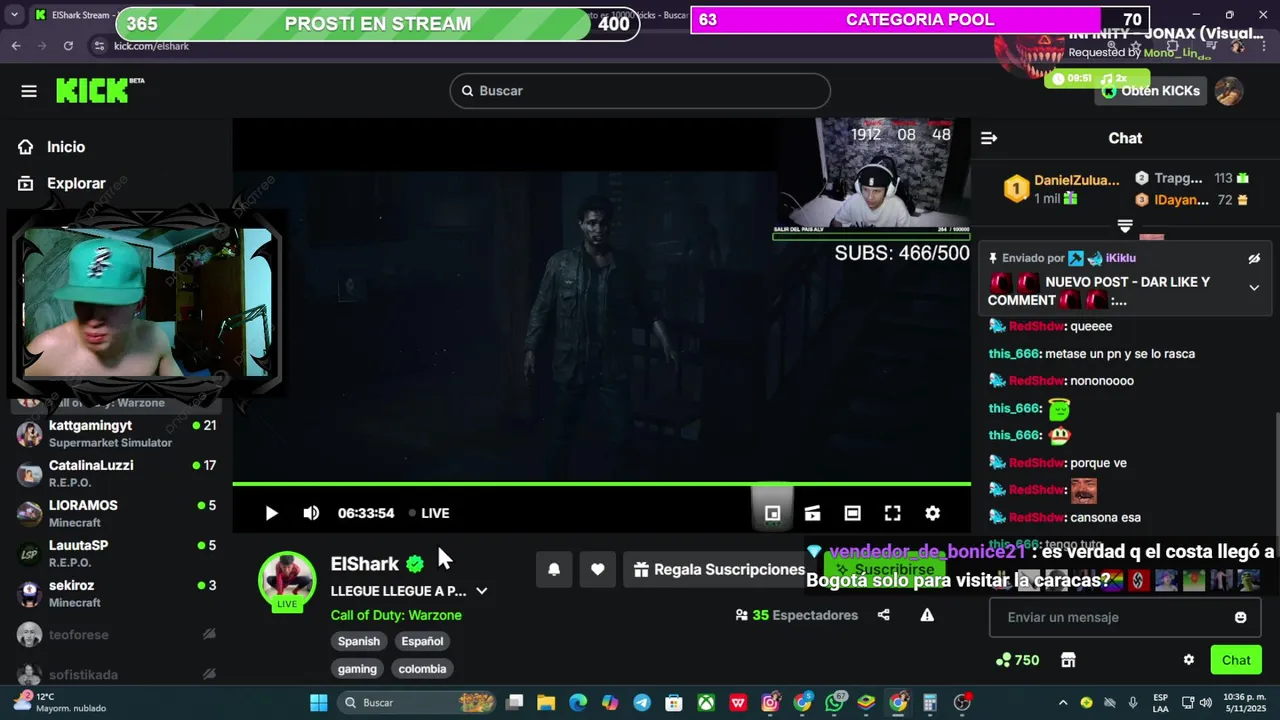Select the colombia tag
This screenshot has width=1280, height=720.
[x=422, y=669]
